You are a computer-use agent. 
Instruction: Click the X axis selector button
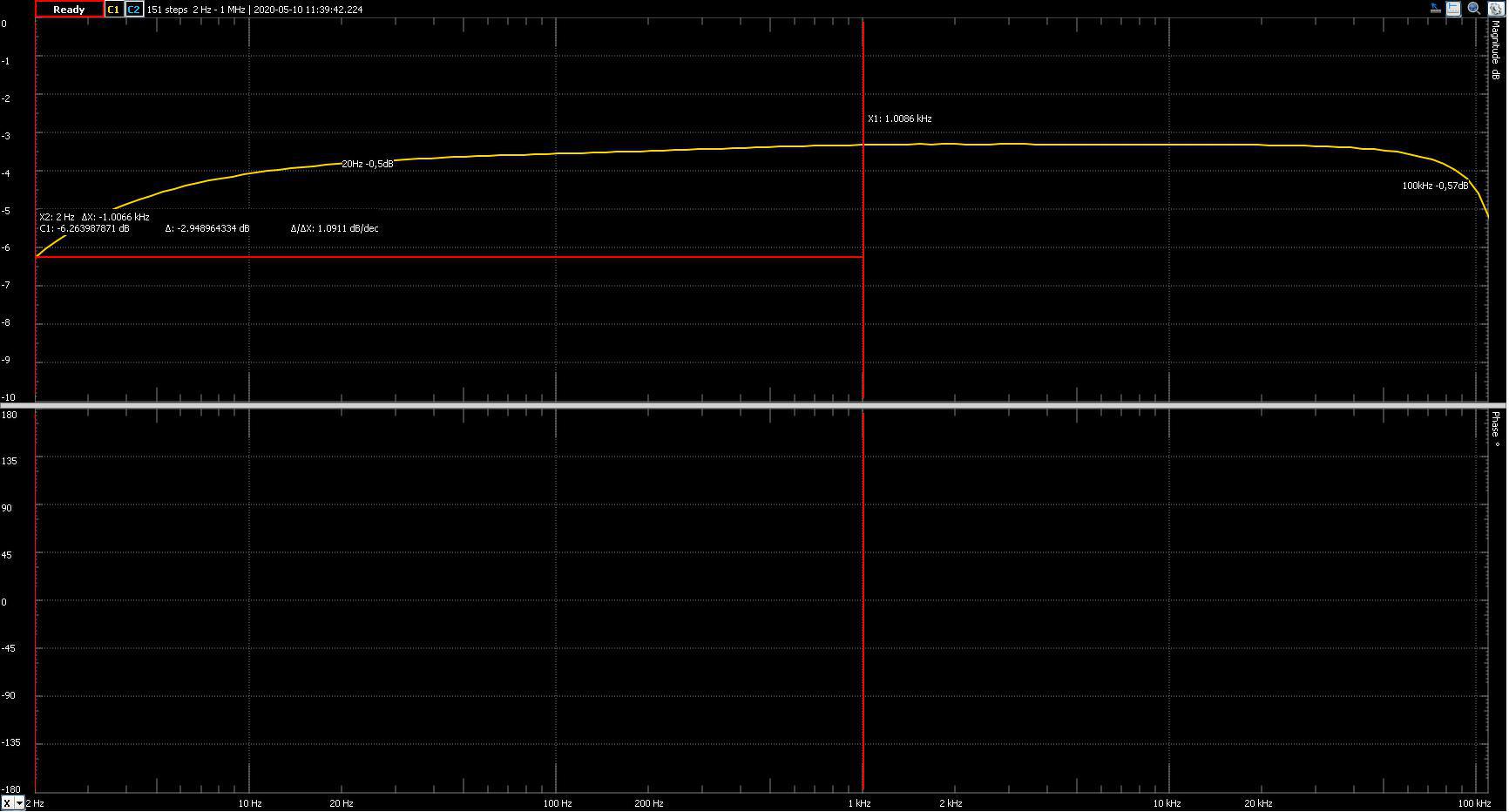pos(7,804)
